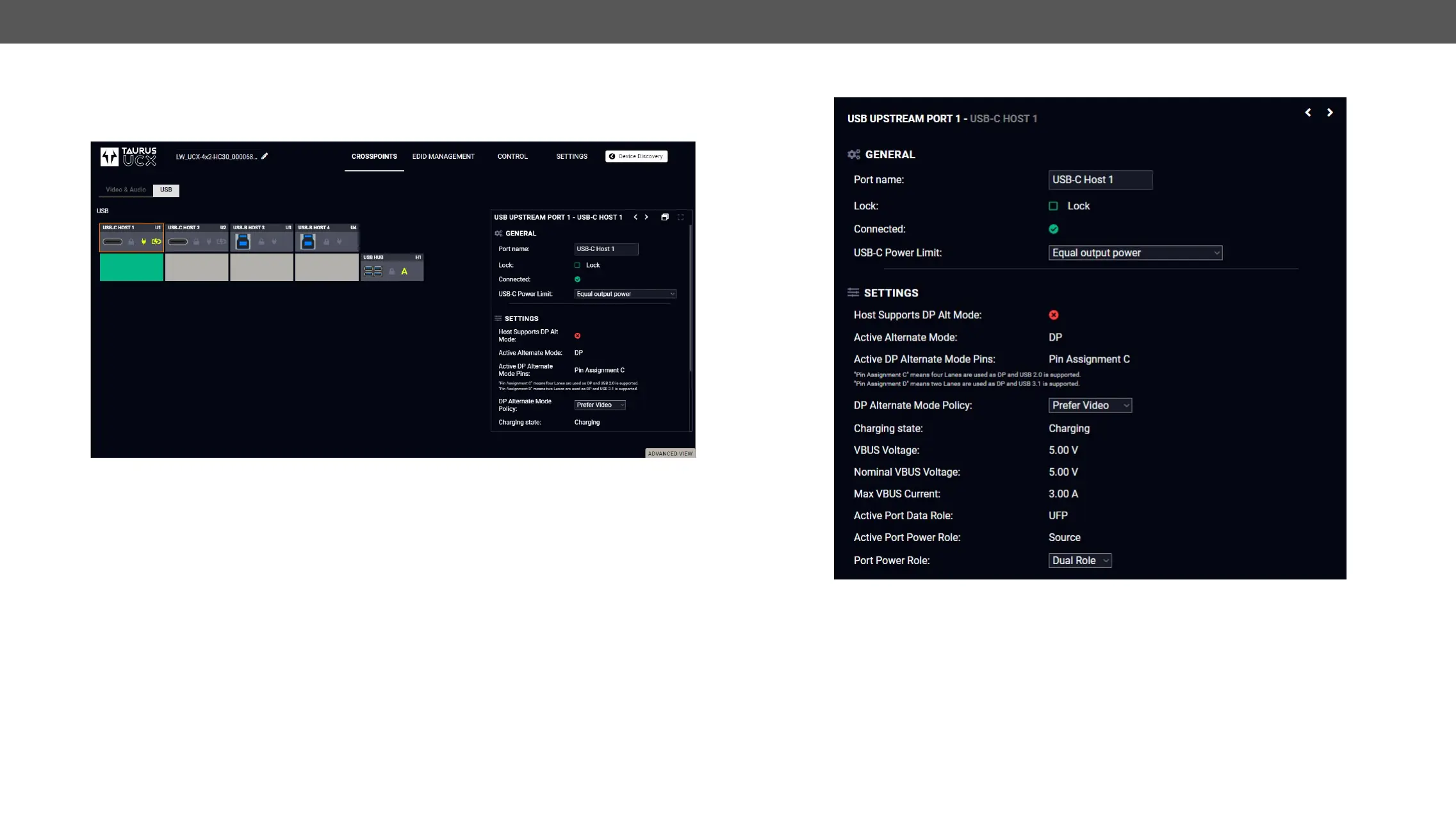Click the device name LW_UCX-4x2-HC30 label
Image resolution: width=1456 pixels, height=817 pixels.
pos(217,157)
